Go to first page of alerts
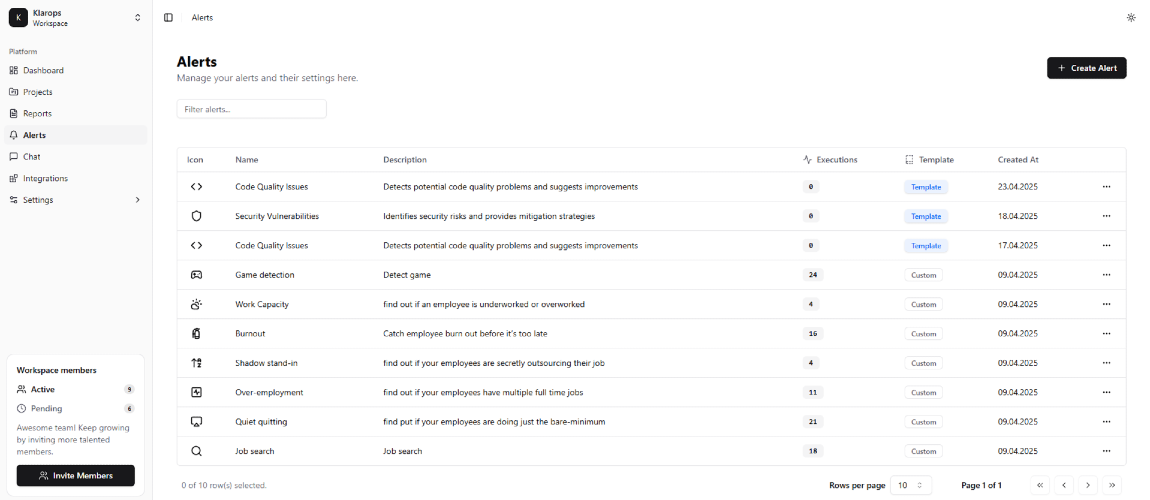This screenshot has height=500, width=1150. pos(1039,485)
